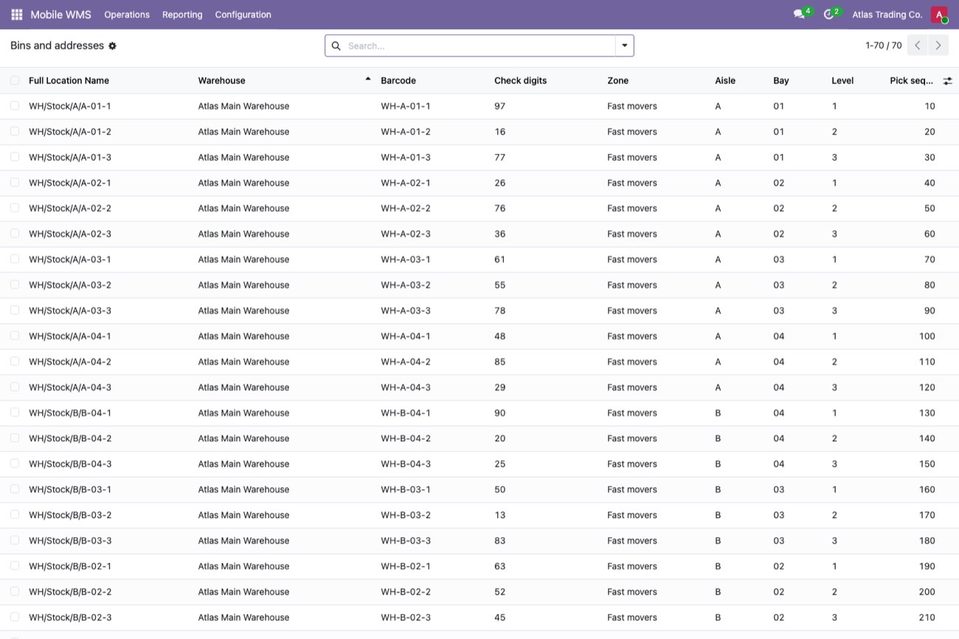Open the Configuration menu
Viewport: 959px width, 639px height.
point(243,14)
